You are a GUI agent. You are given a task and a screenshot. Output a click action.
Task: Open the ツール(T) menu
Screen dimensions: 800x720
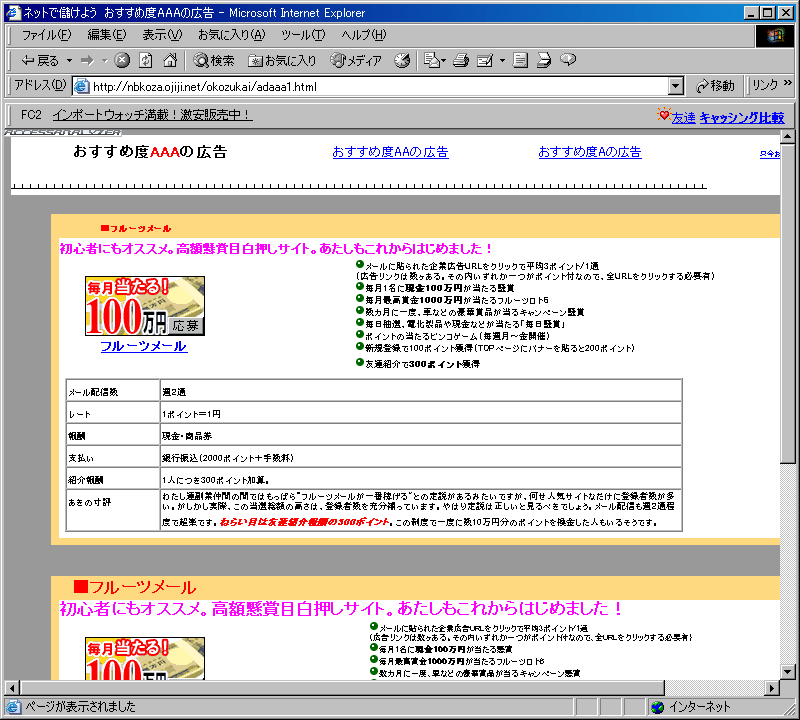(x=303, y=35)
